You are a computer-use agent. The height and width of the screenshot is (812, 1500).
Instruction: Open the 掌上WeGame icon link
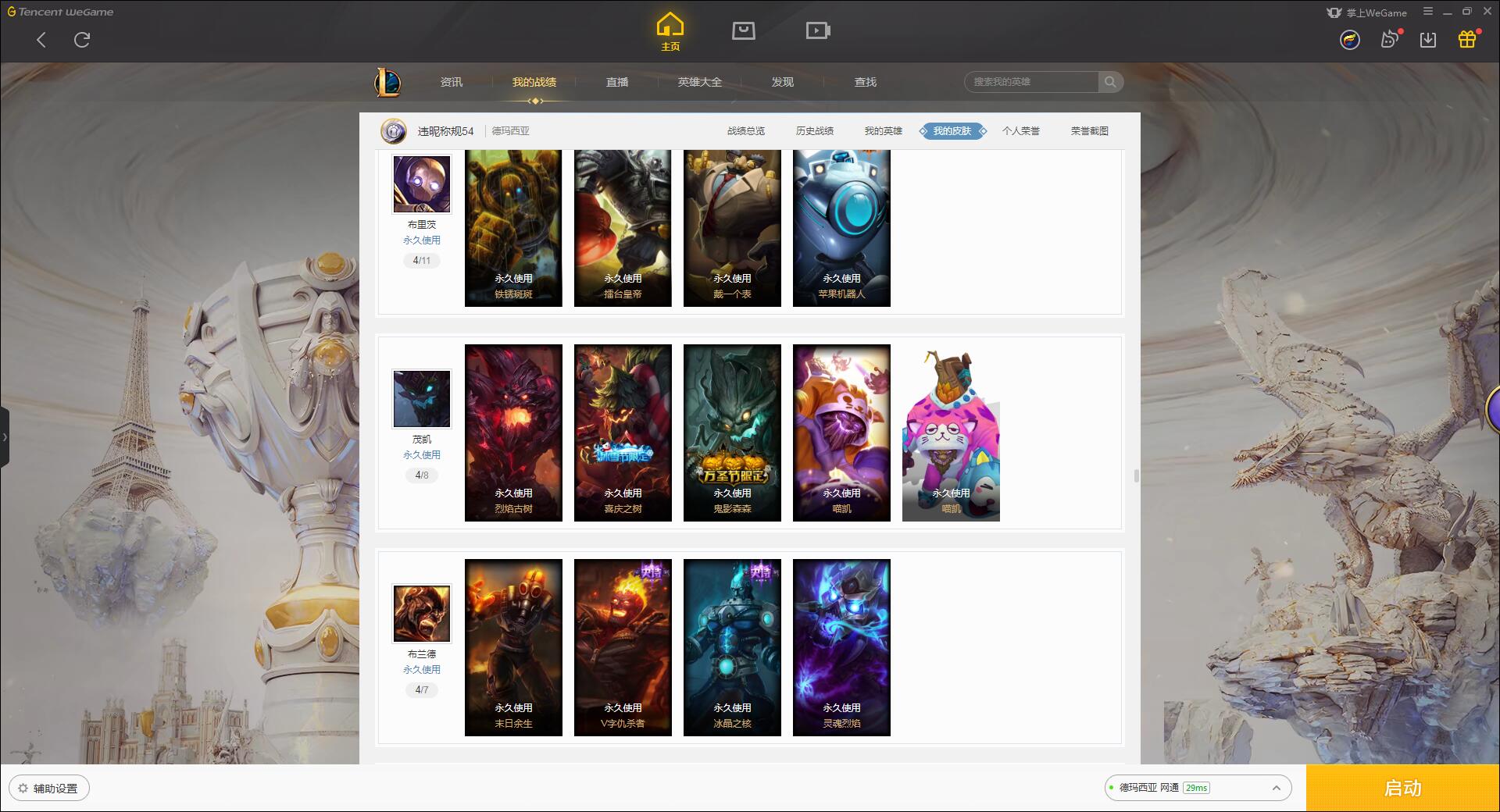(1366, 12)
